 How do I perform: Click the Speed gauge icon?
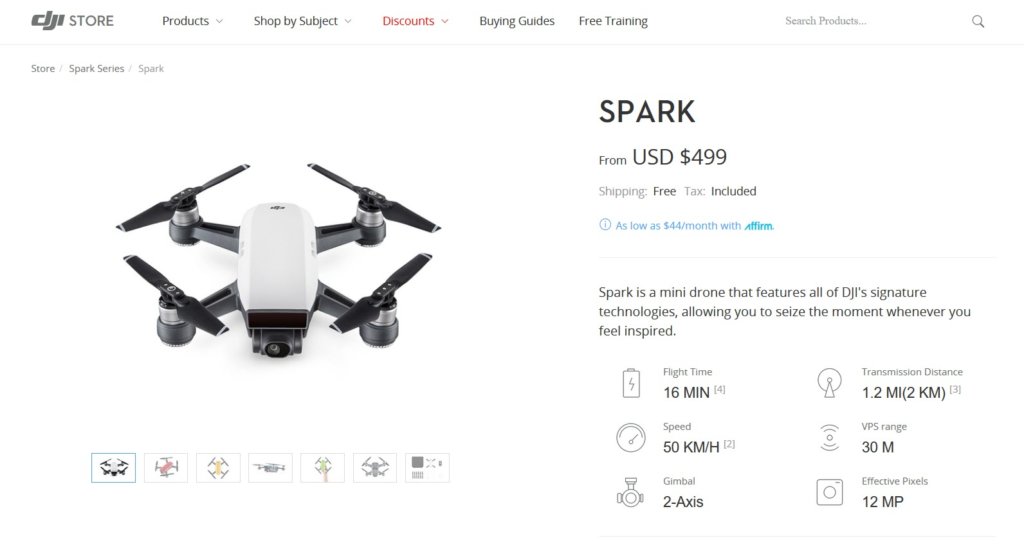(x=631, y=438)
